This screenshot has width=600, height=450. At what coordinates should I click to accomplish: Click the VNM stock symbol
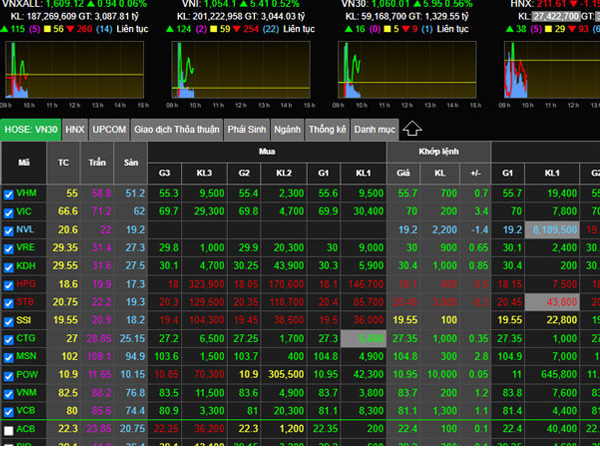tap(26, 393)
